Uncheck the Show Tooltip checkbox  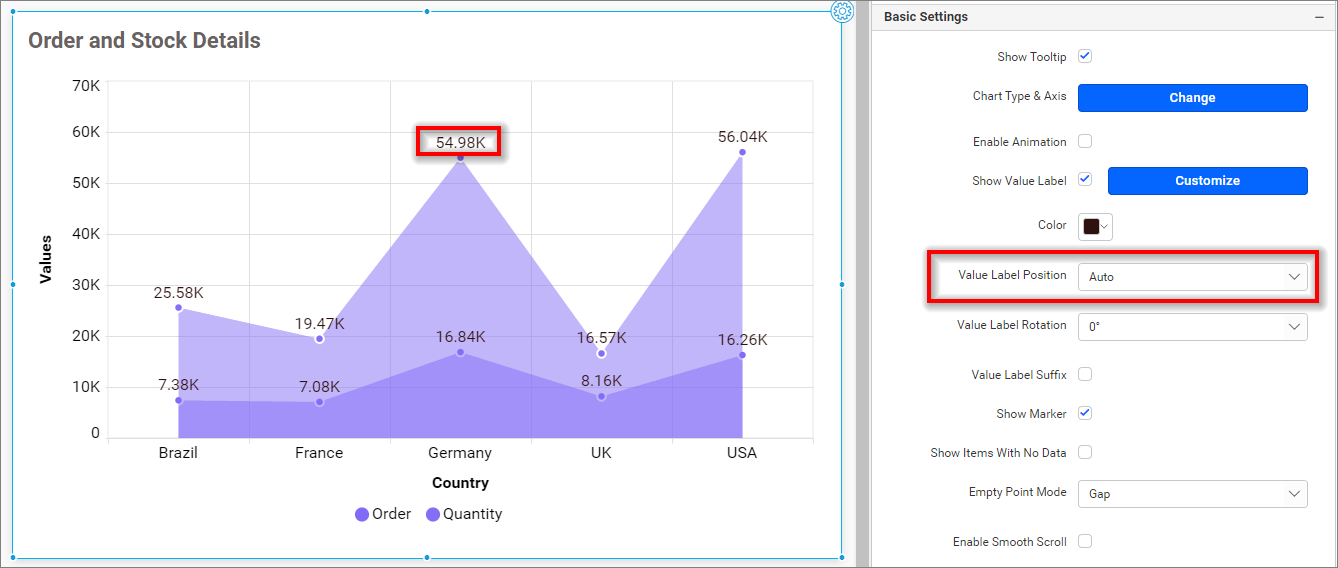(1085, 56)
